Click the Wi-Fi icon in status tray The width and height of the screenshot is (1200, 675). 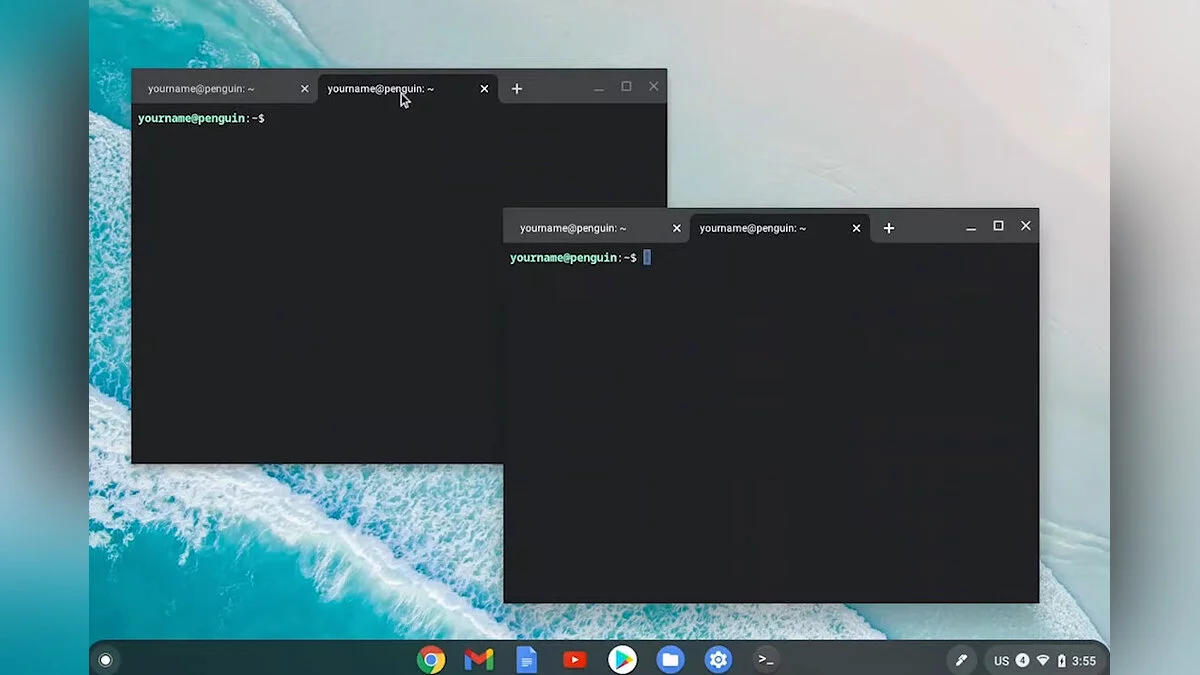[x=1043, y=660]
